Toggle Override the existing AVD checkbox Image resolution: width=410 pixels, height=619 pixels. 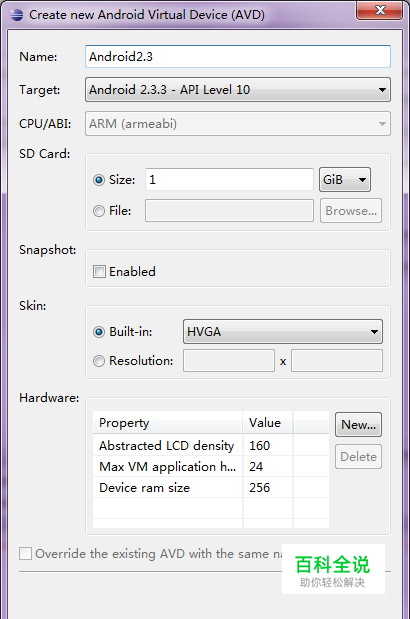(26, 553)
